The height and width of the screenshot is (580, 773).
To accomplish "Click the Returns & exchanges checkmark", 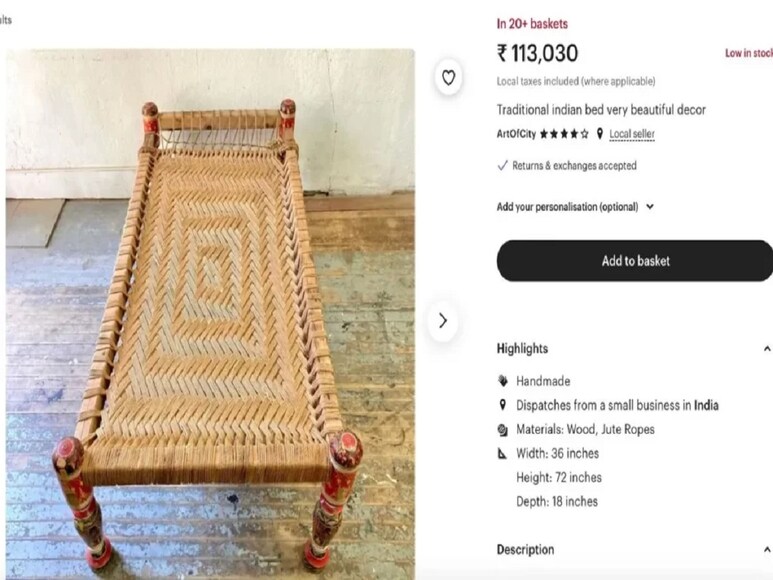I will [x=502, y=166].
